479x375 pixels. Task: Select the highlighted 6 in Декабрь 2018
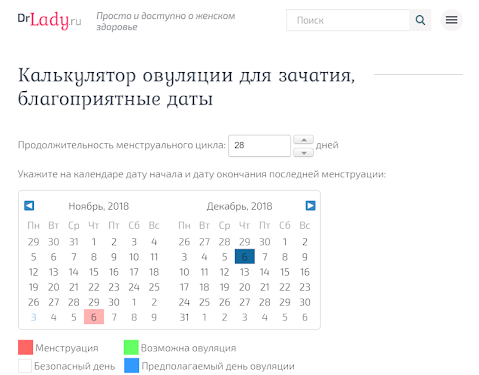245,257
